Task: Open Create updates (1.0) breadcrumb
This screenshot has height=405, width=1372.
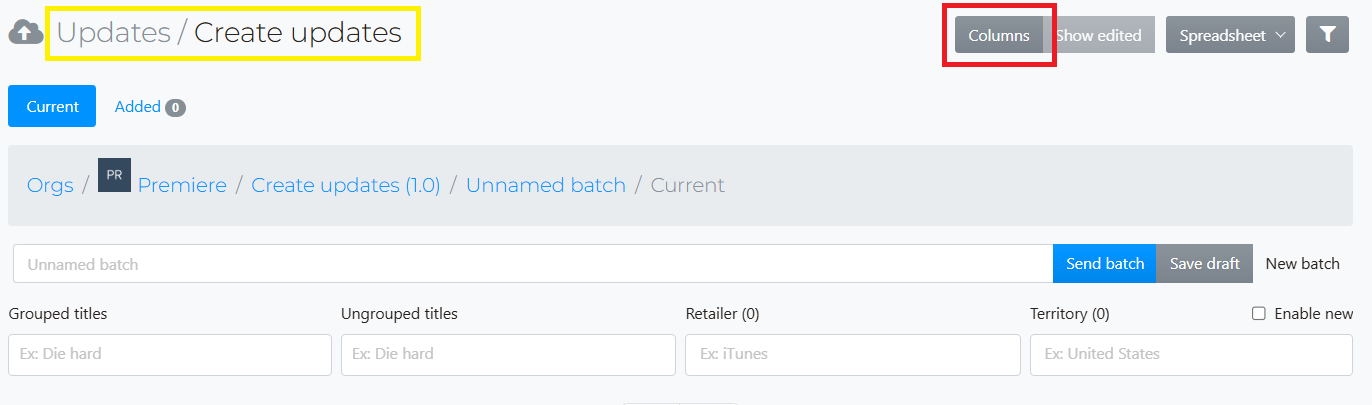Action: [346, 185]
